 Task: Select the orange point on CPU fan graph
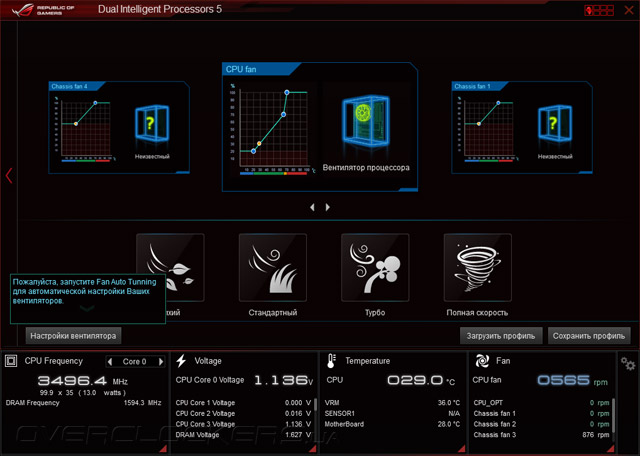pyautogui.click(x=259, y=144)
